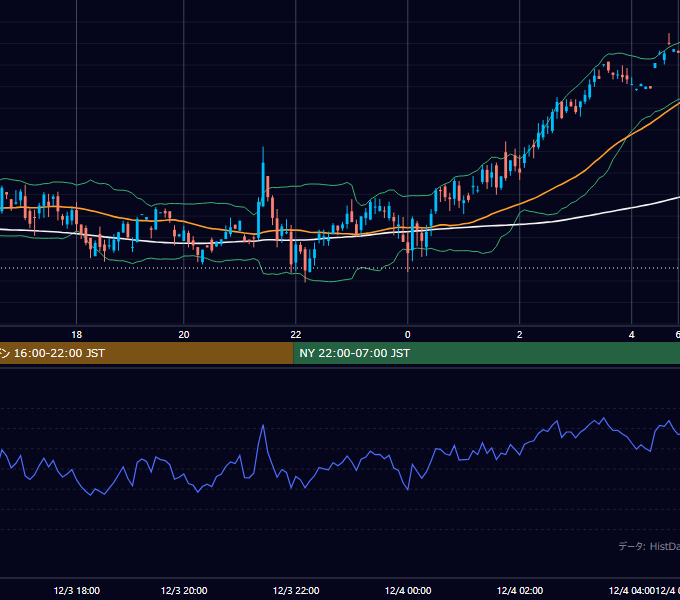Click the 2 hour axis label

520,335
